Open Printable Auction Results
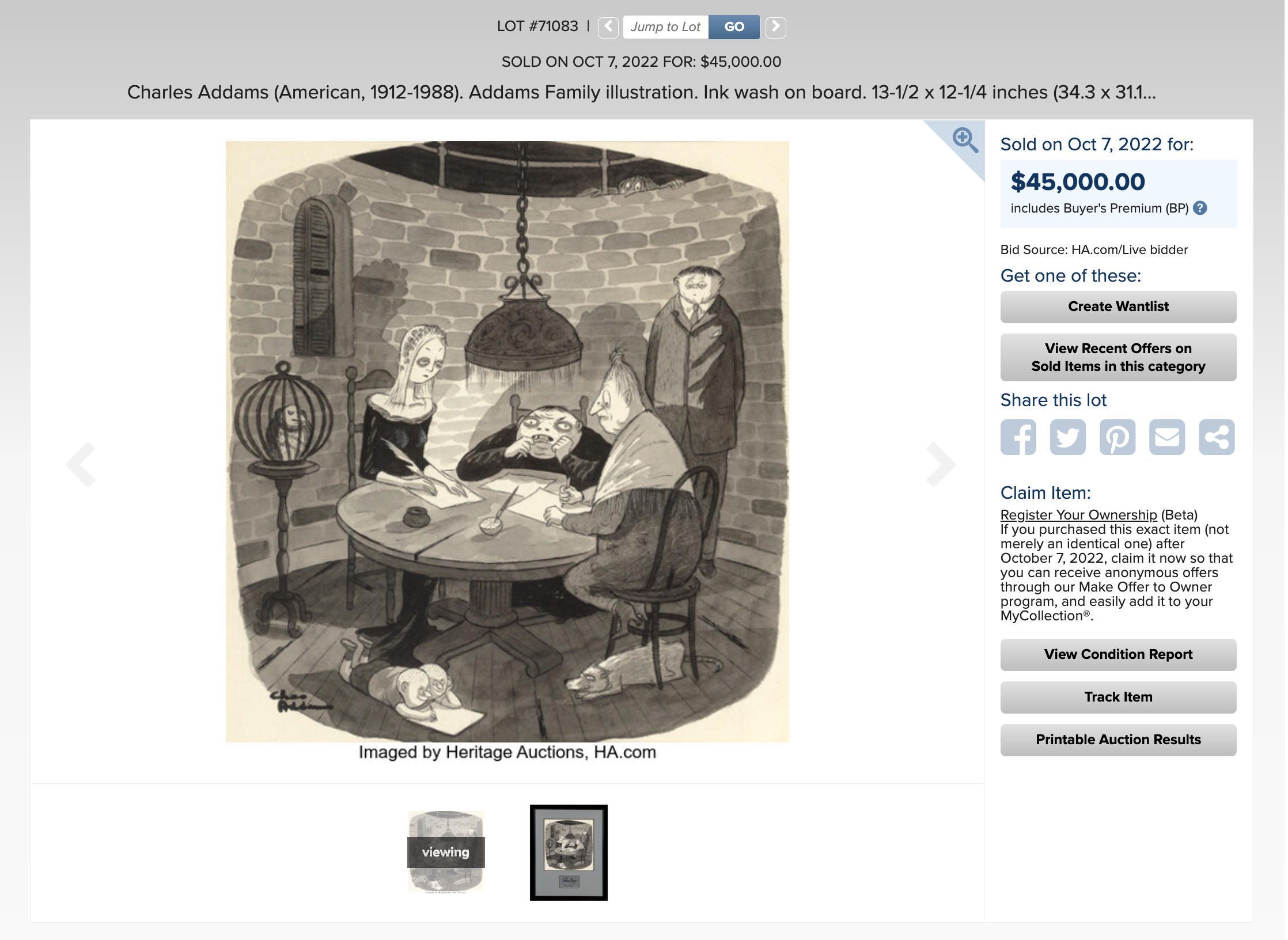Viewport: 1288px width, 940px height. point(1117,740)
